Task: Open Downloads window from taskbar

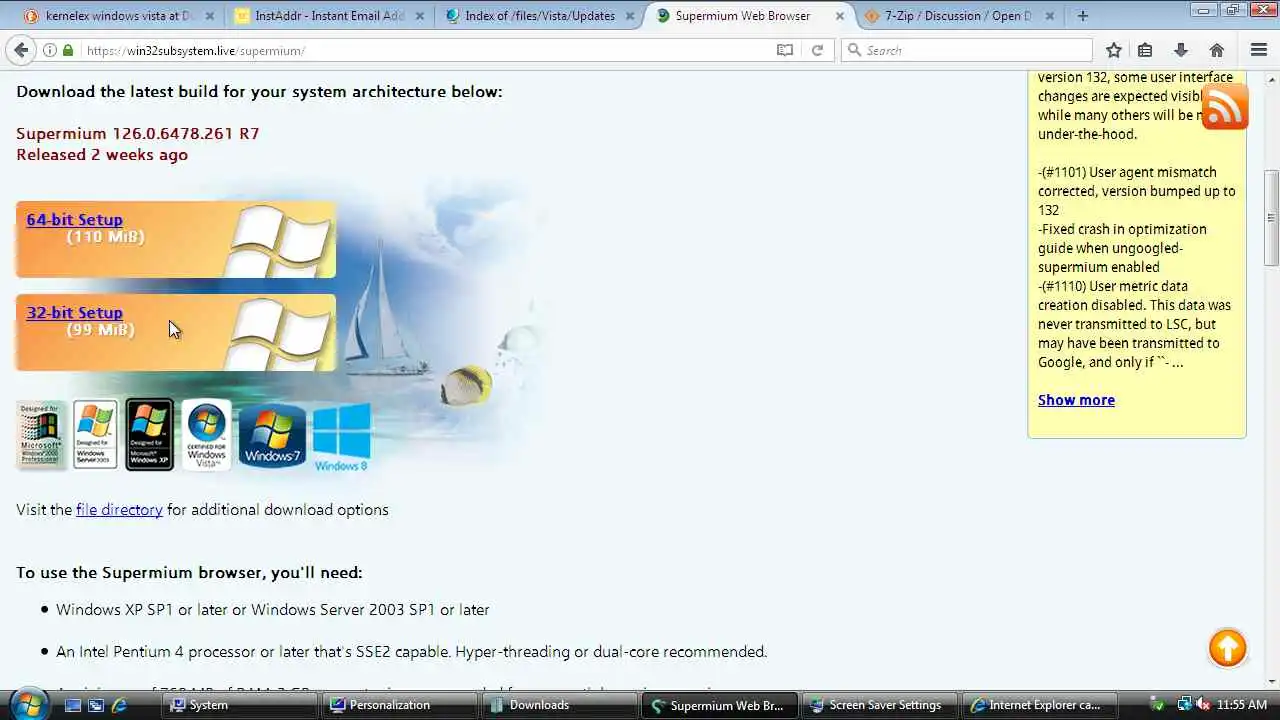Action: click(x=560, y=705)
